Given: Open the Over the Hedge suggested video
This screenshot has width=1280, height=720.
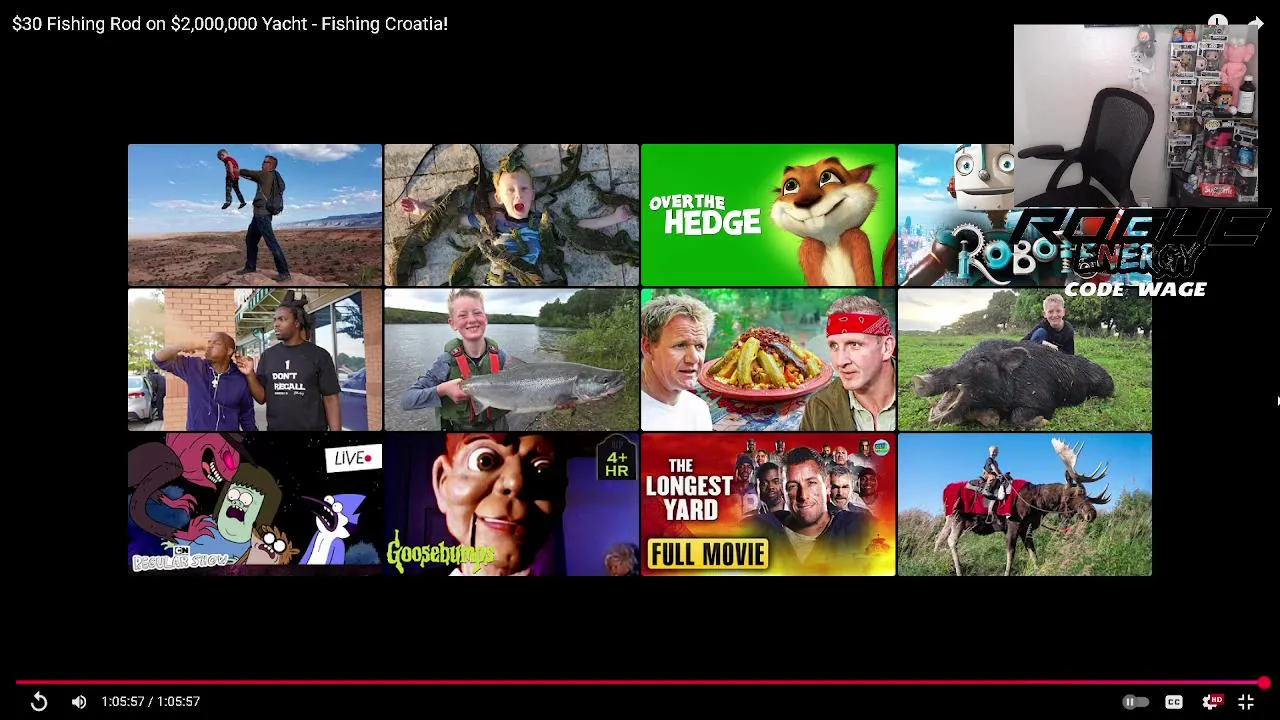Looking at the screenshot, I should point(768,215).
